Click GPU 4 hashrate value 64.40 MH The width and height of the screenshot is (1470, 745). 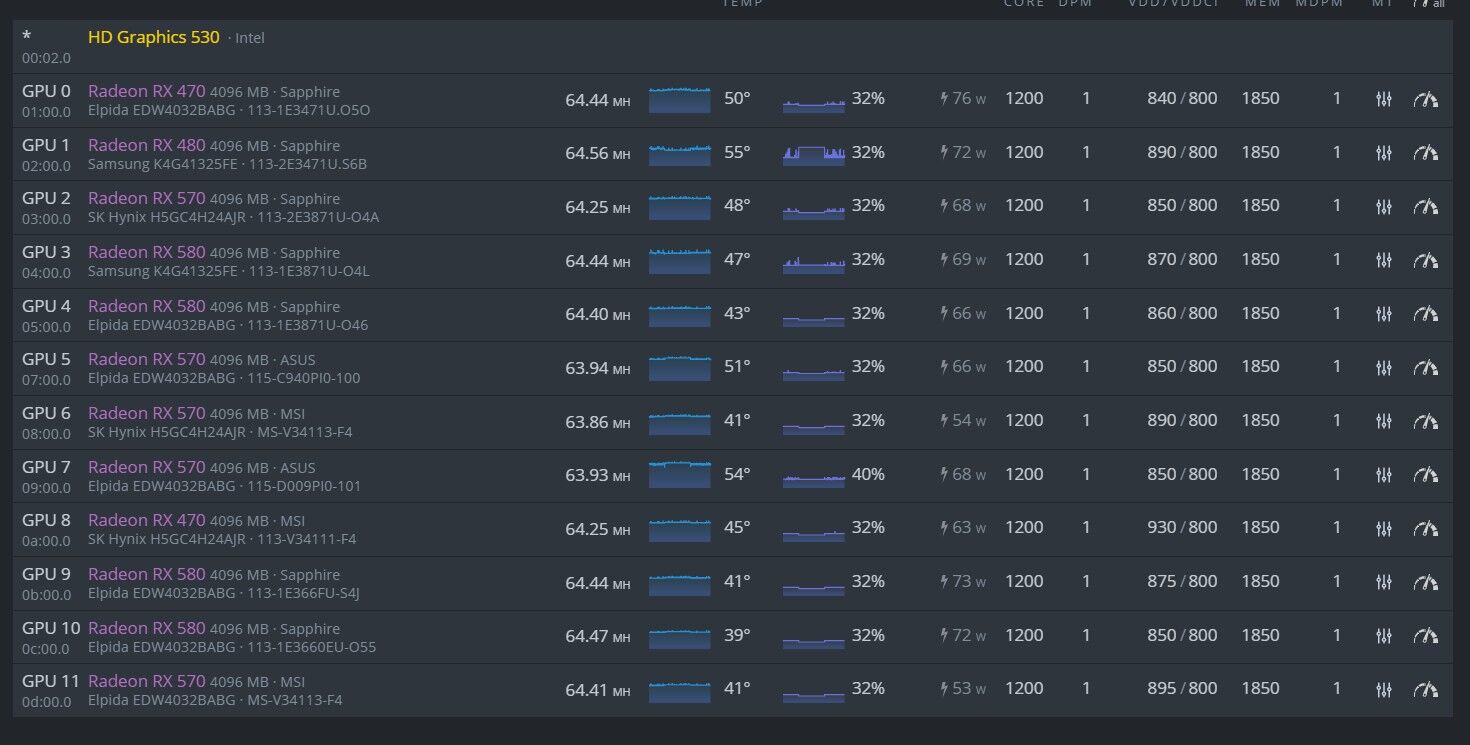point(597,314)
